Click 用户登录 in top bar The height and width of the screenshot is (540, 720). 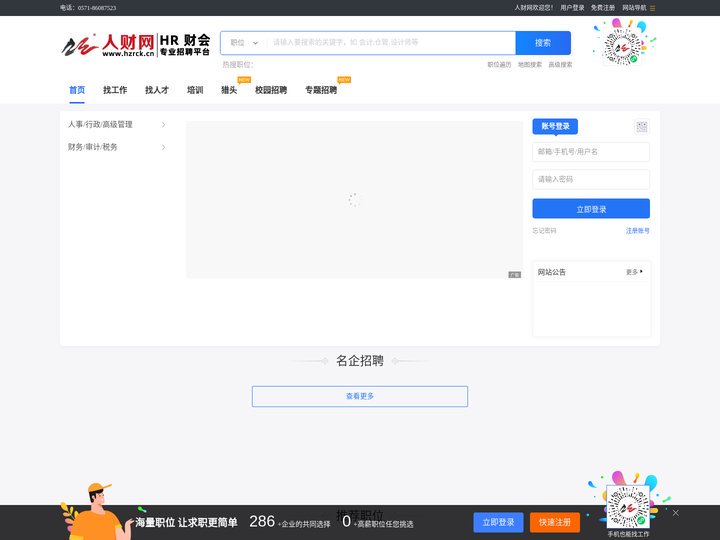pos(572,8)
